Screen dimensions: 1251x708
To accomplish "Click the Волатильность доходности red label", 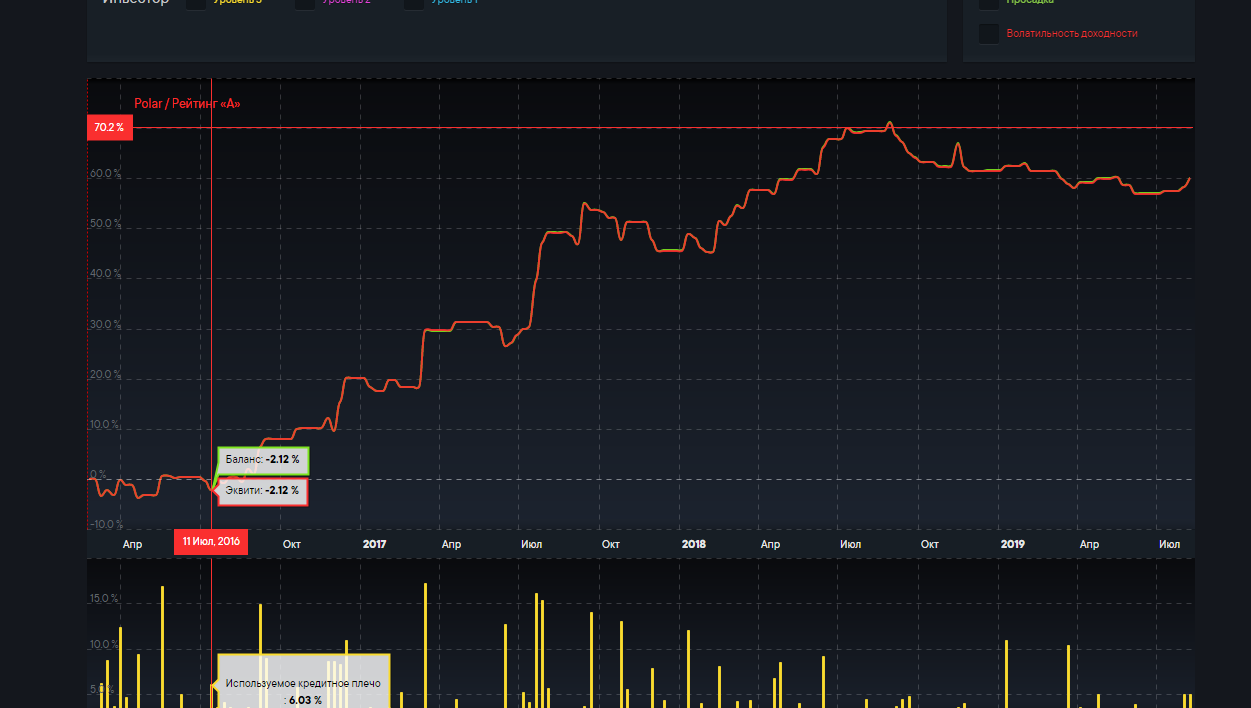I will [x=1072, y=34].
